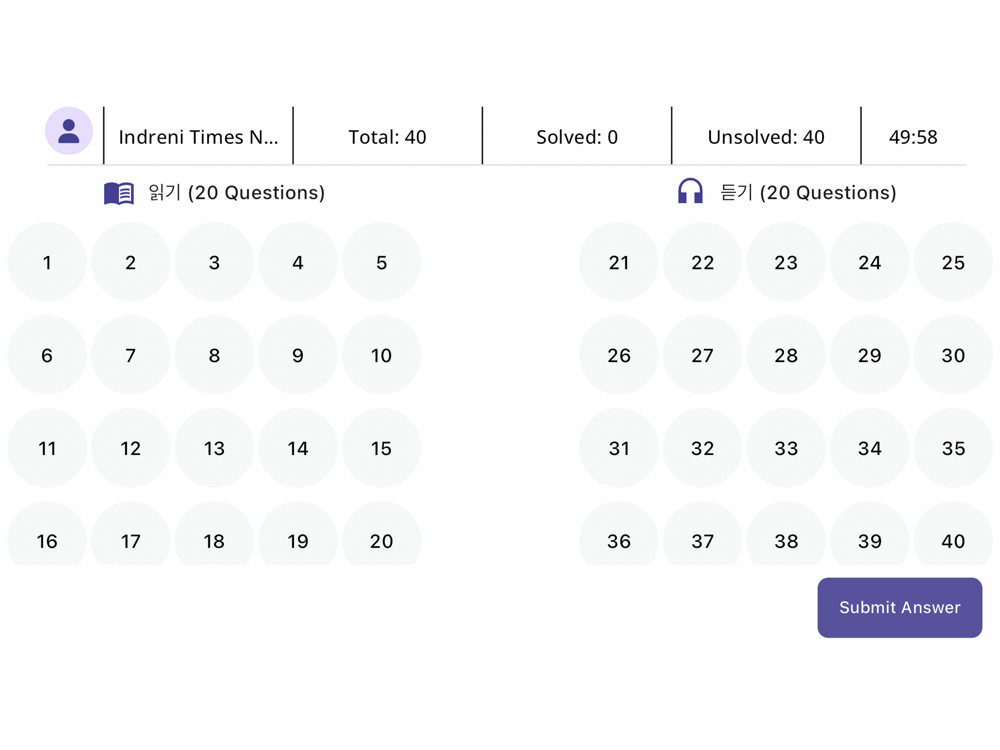Click the headphones listening icon

690,192
